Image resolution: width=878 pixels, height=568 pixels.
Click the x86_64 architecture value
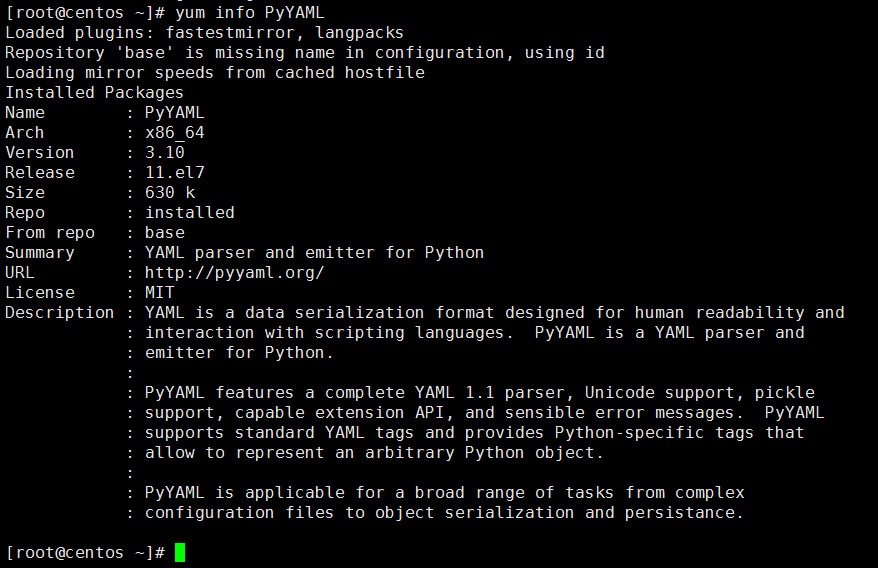coord(174,133)
